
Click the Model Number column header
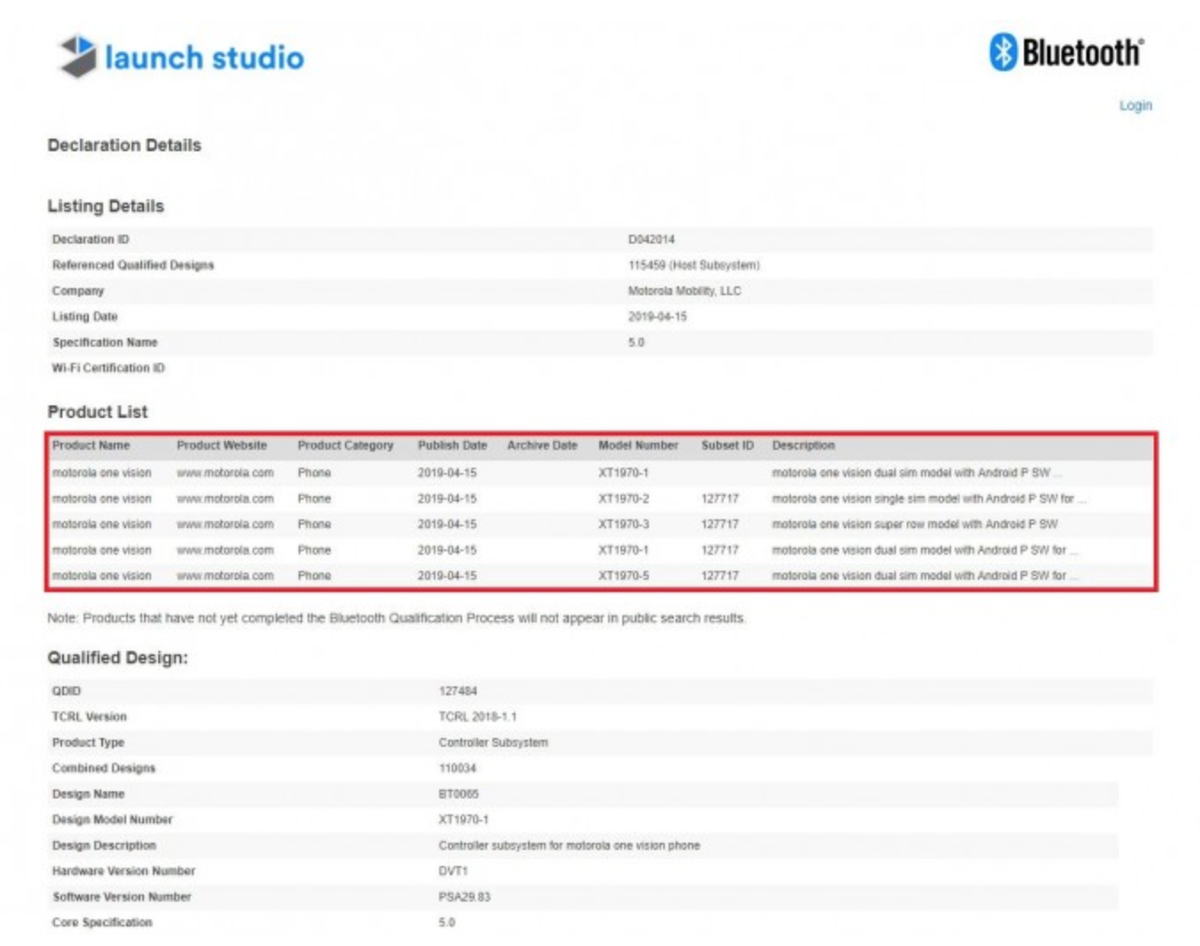(638, 446)
